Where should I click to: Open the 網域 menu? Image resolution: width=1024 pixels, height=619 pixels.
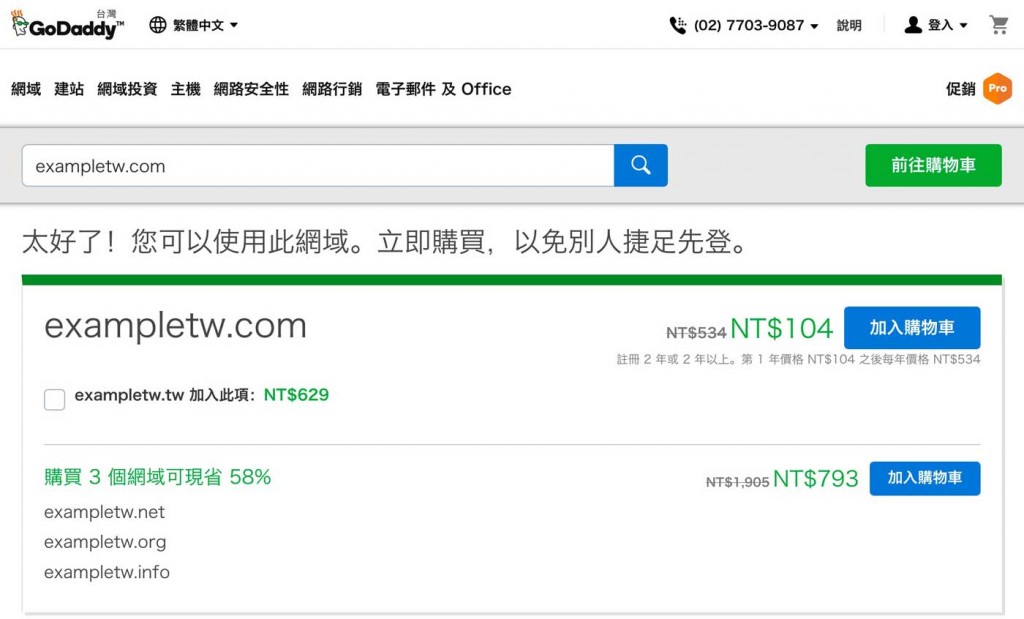pyautogui.click(x=26, y=89)
